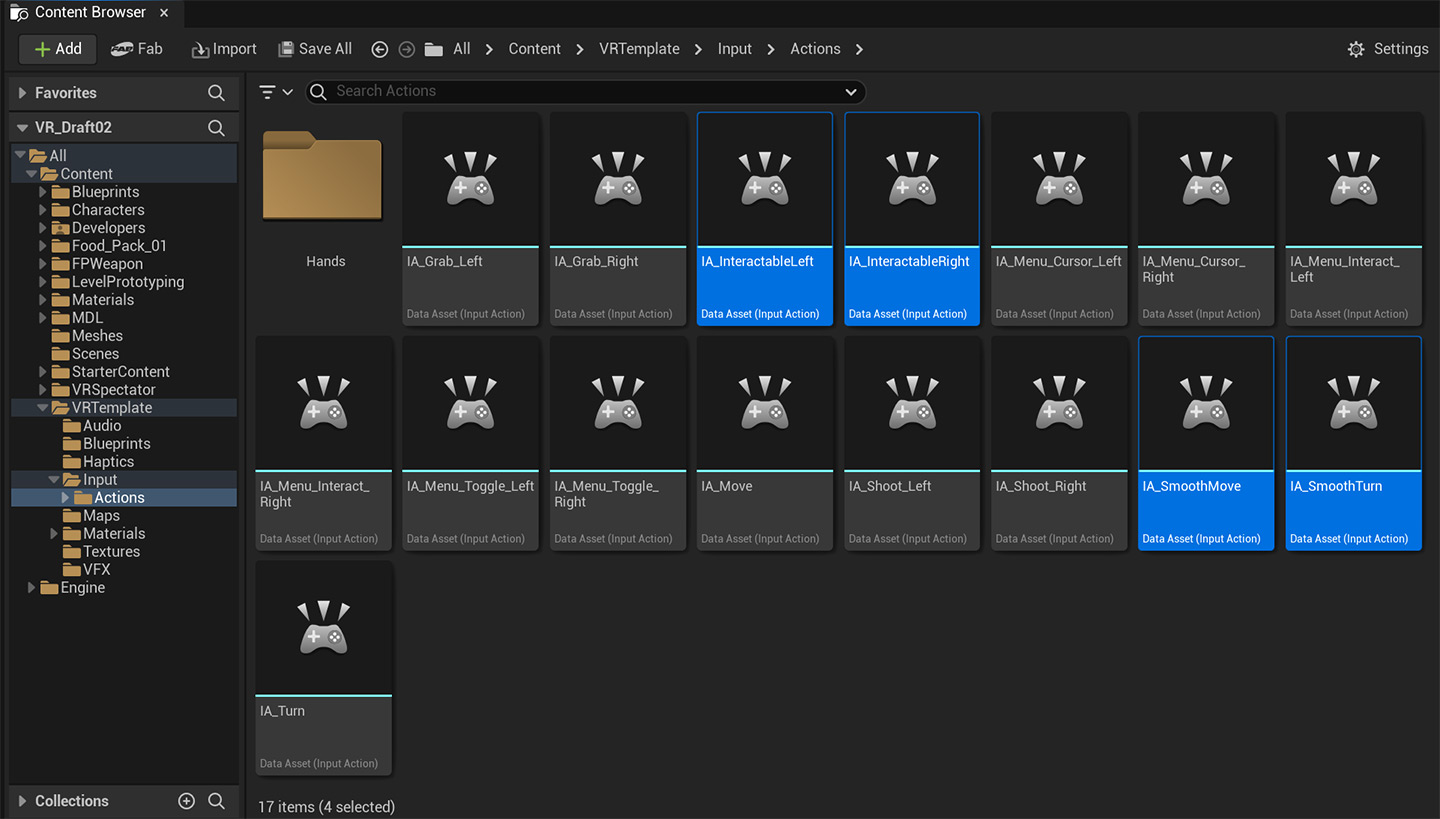Select the VRSpectator folder
Viewport: 1440px width, 819px height.
113,390
